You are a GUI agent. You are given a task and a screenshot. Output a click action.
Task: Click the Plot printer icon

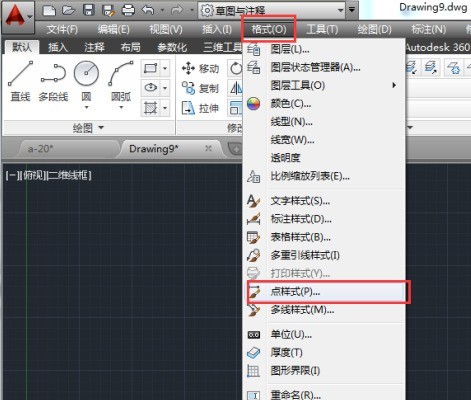(x=128, y=10)
